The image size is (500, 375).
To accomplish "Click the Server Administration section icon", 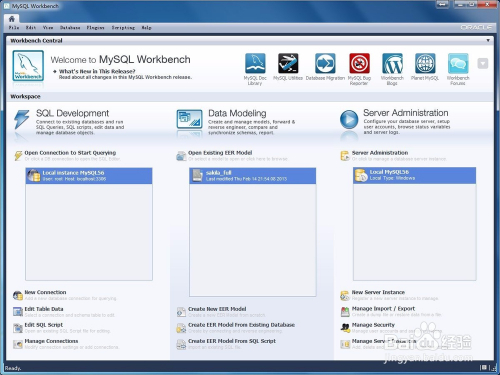I will tap(345, 156).
